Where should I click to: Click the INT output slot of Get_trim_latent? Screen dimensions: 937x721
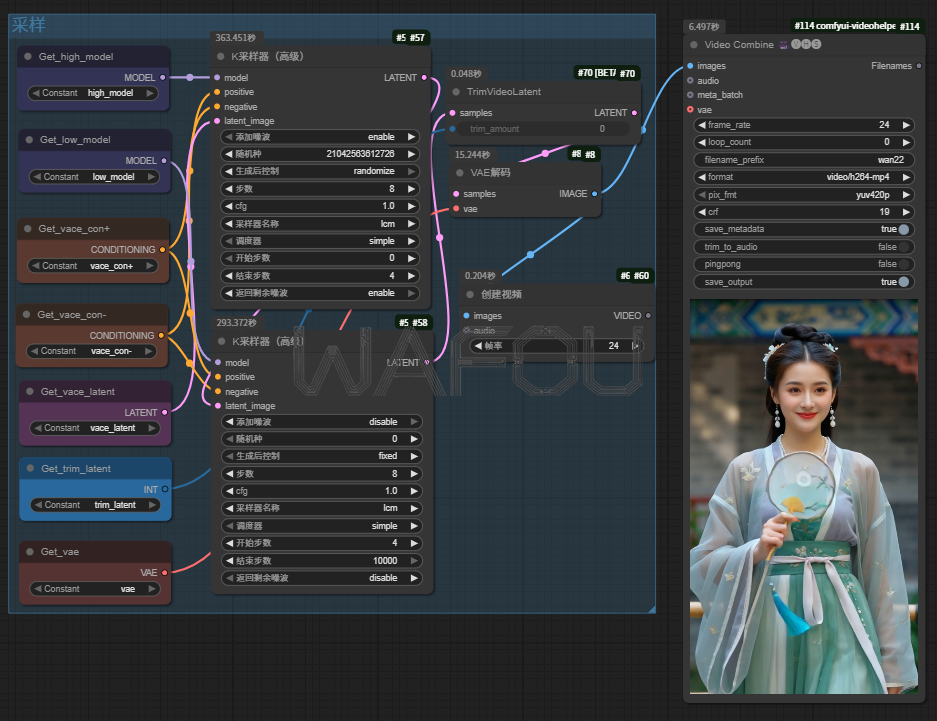point(165,489)
